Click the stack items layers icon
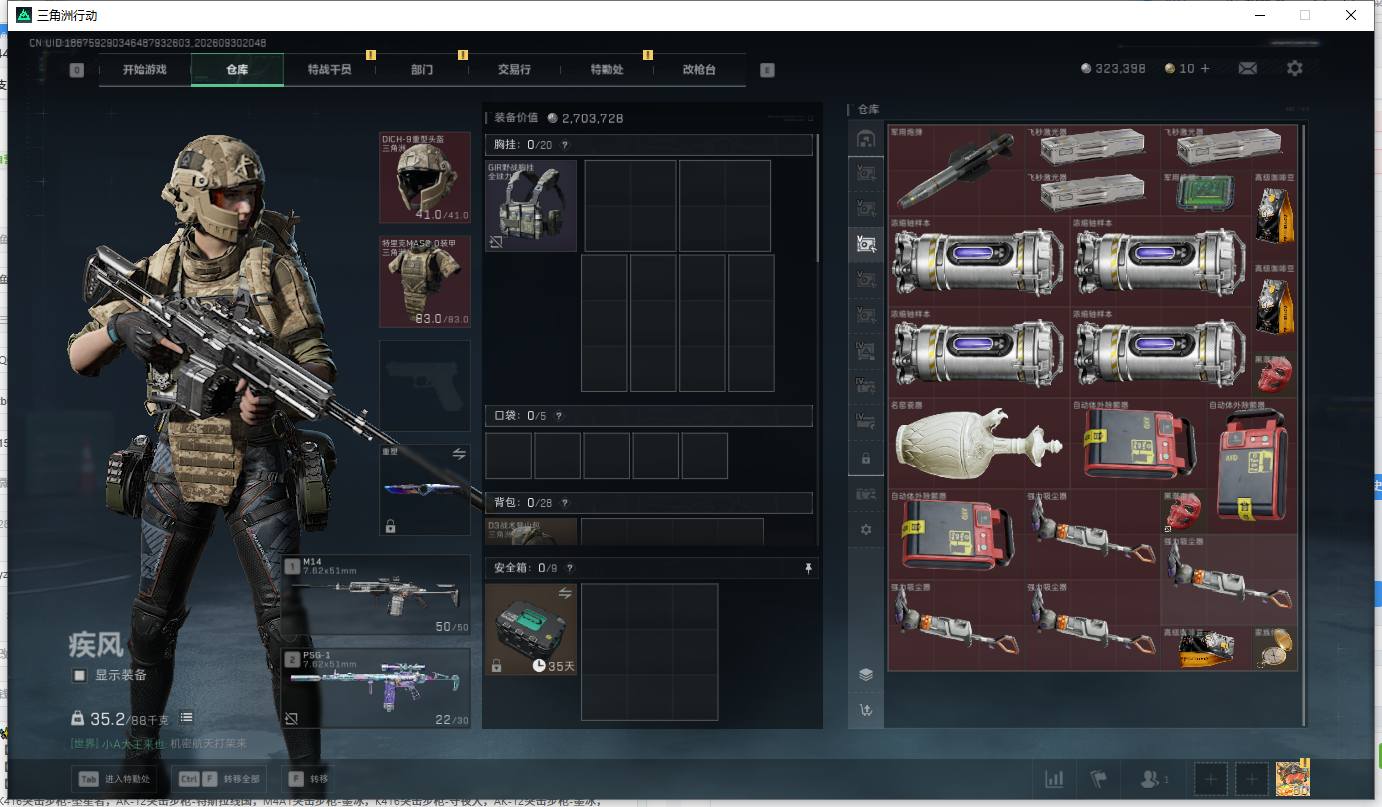Viewport: 1382px width, 807px height. click(866, 674)
